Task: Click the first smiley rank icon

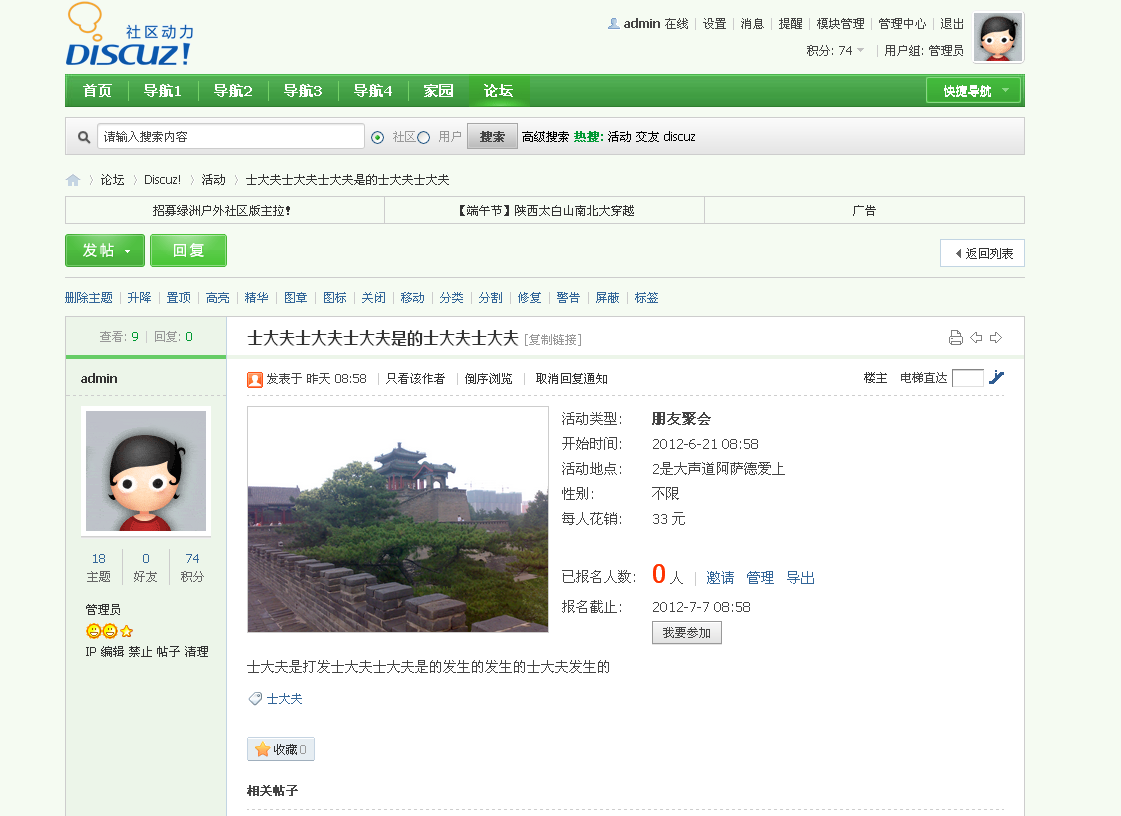Action: tap(93, 631)
